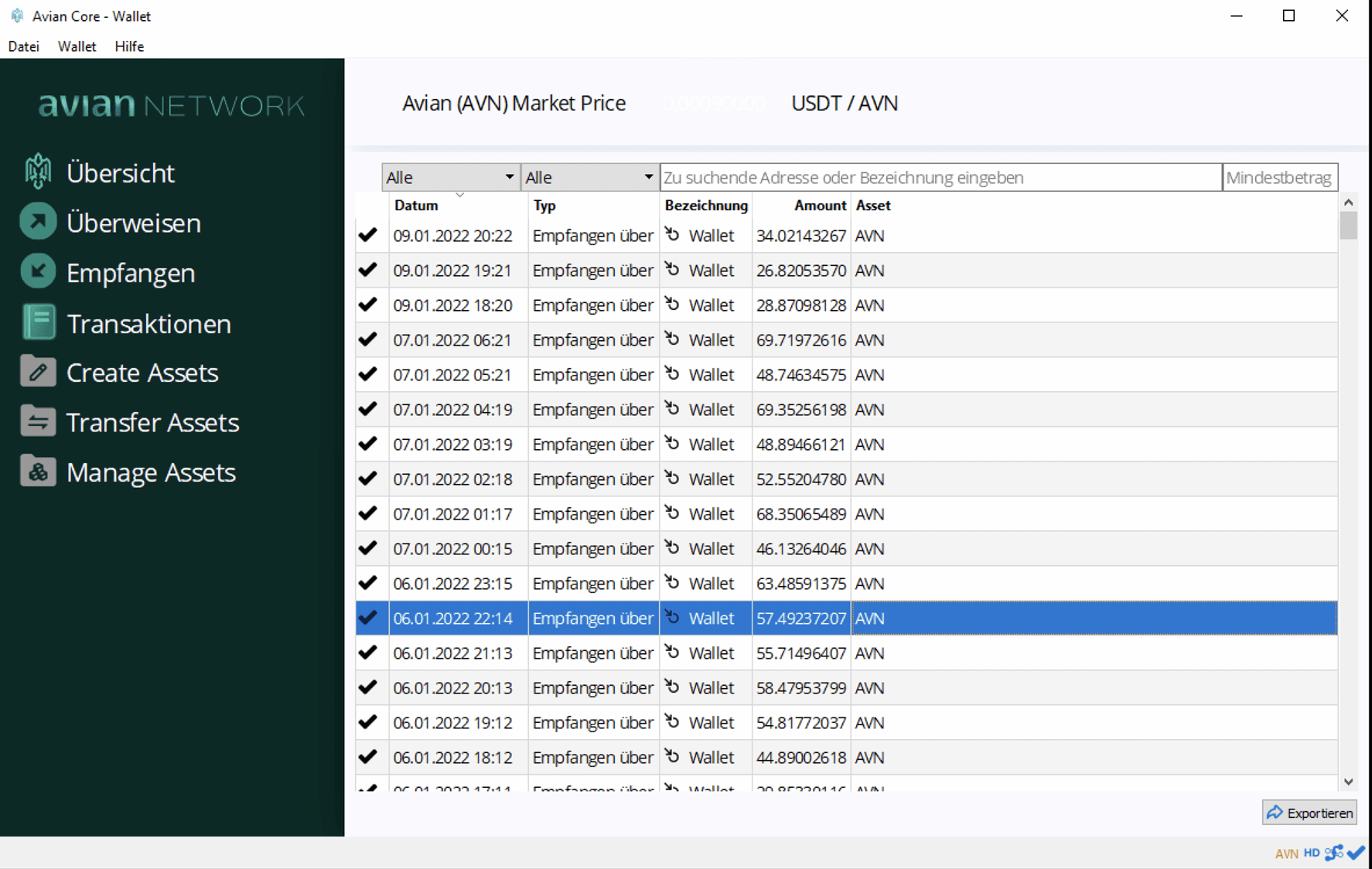This screenshot has width=1372, height=869.
Task: Go to Transfer Assets label in sidebar
Action: [152, 422]
